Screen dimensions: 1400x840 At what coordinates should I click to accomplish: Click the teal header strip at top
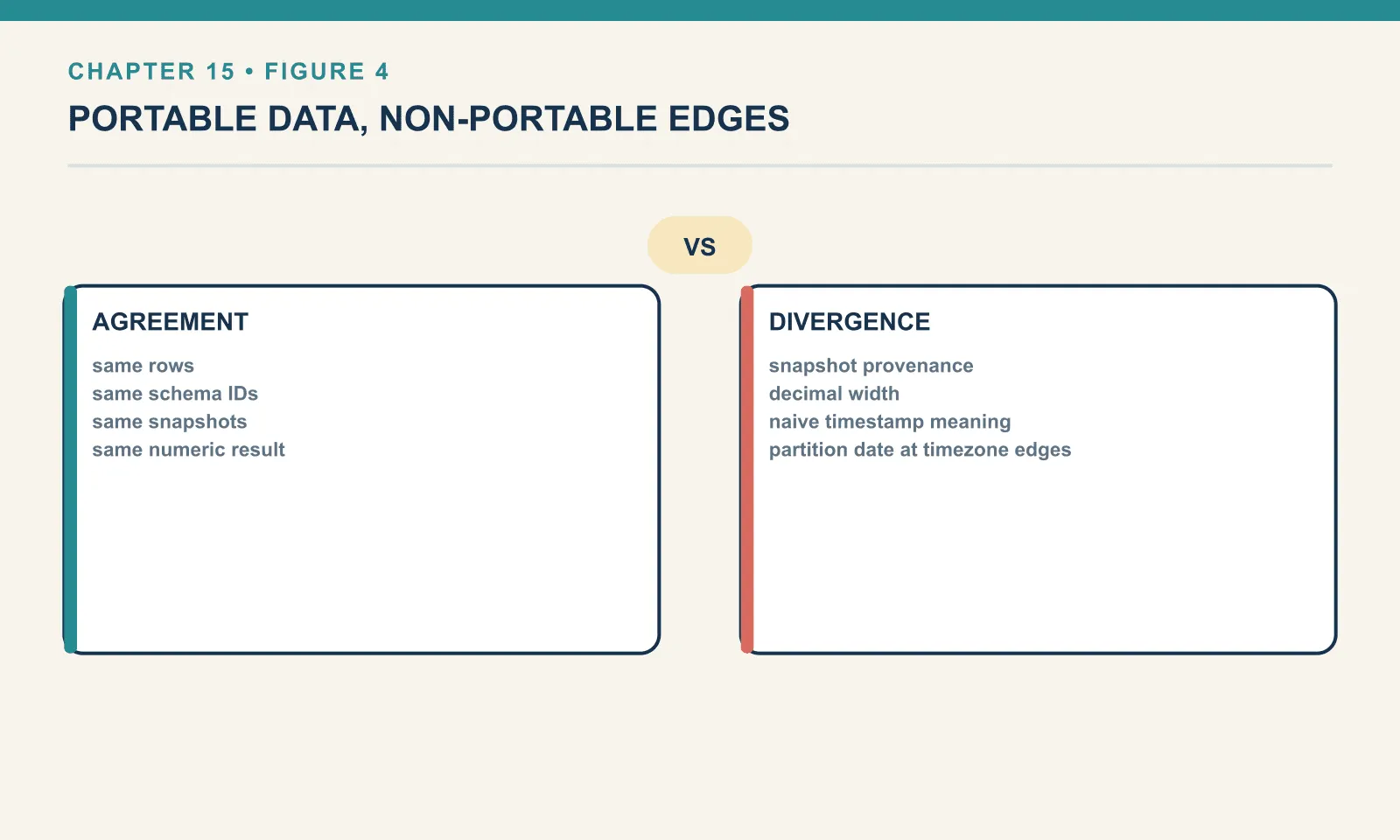[700, 10]
